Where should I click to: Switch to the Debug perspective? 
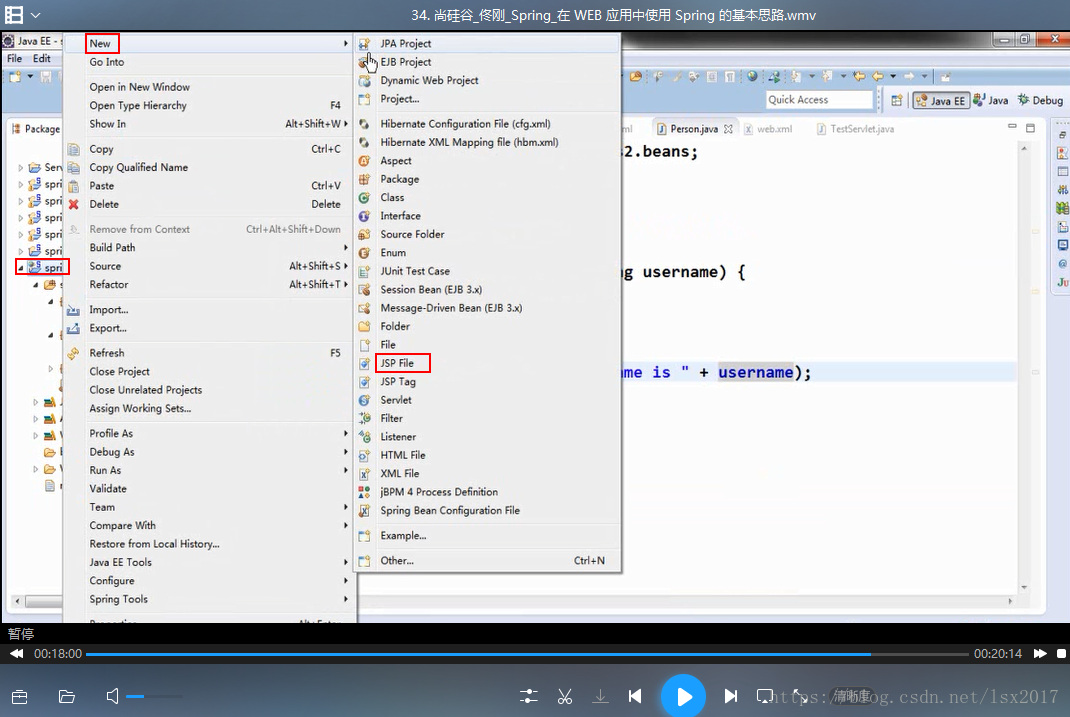coord(1041,100)
